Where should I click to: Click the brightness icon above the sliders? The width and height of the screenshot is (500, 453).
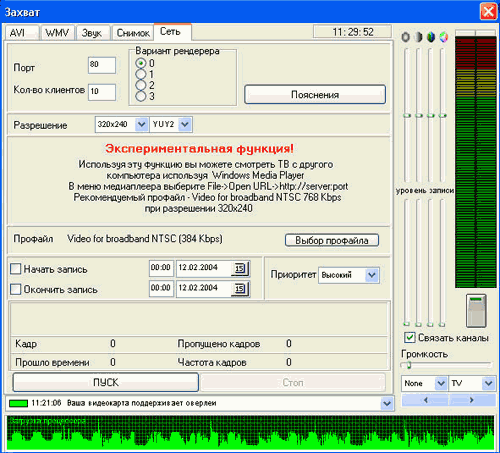[x=406, y=37]
